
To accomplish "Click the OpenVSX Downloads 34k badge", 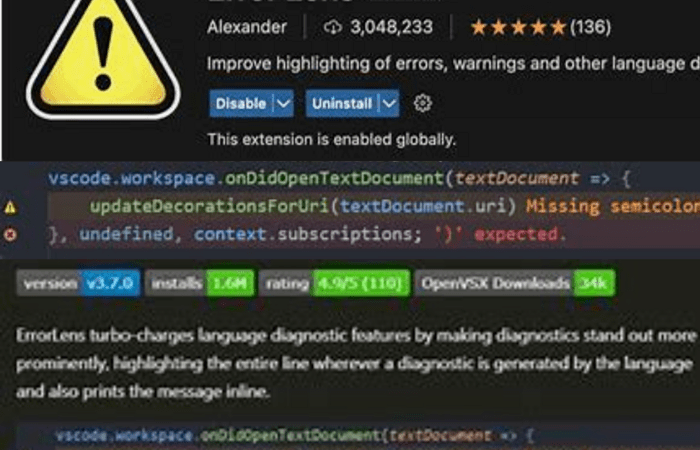I will (x=515, y=283).
